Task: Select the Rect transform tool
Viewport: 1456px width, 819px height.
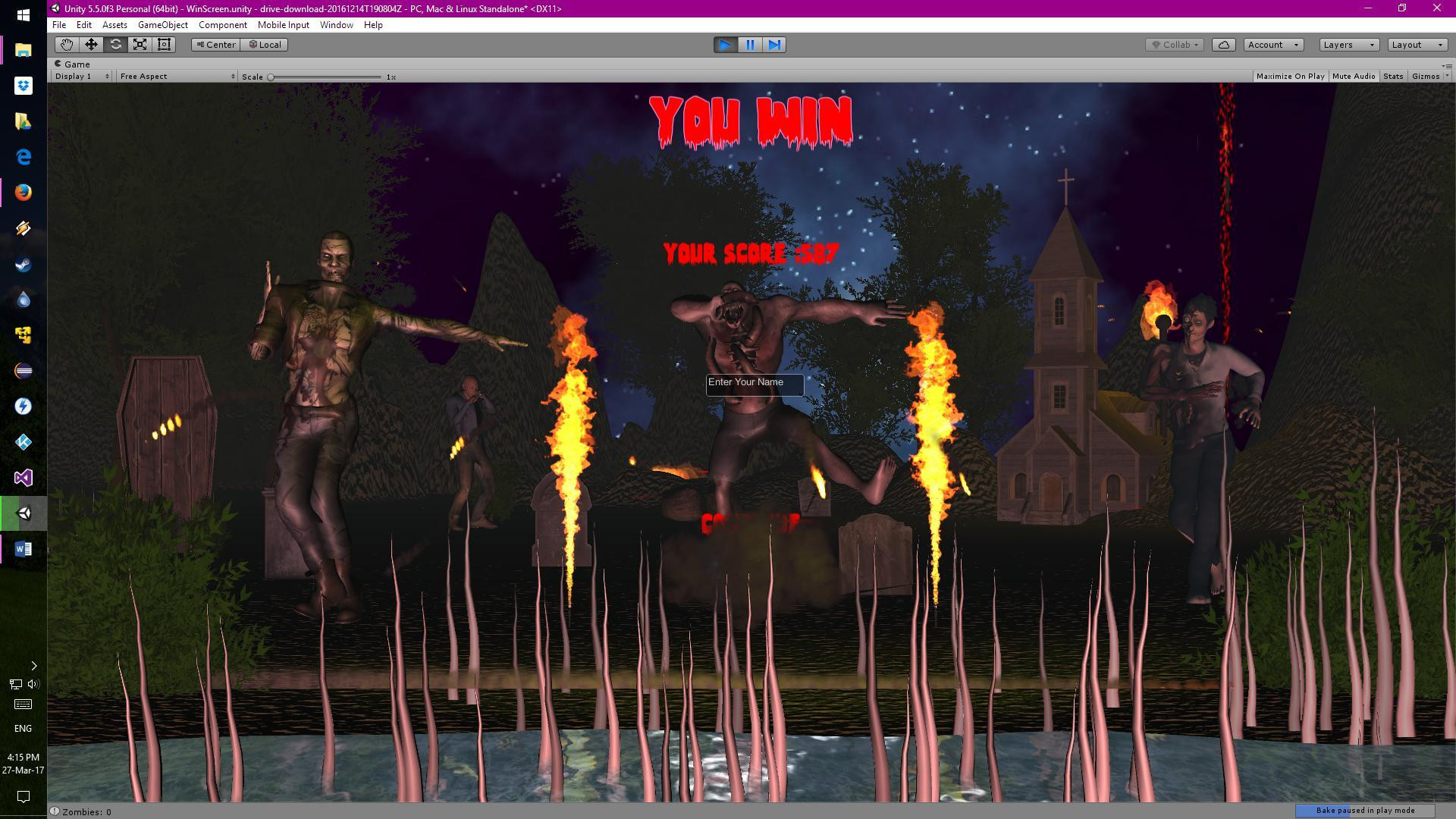Action: click(164, 45)
